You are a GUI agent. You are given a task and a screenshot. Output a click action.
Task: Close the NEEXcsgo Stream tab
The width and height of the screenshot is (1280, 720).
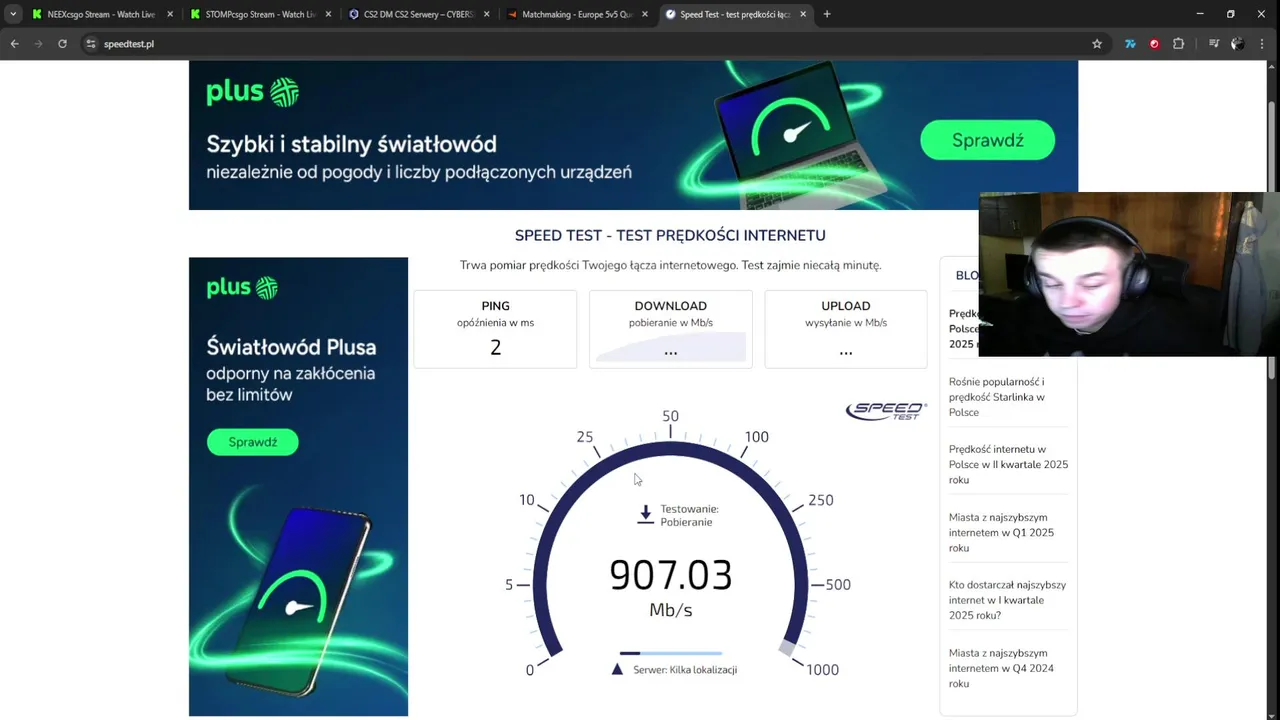[x=170, y=14]
